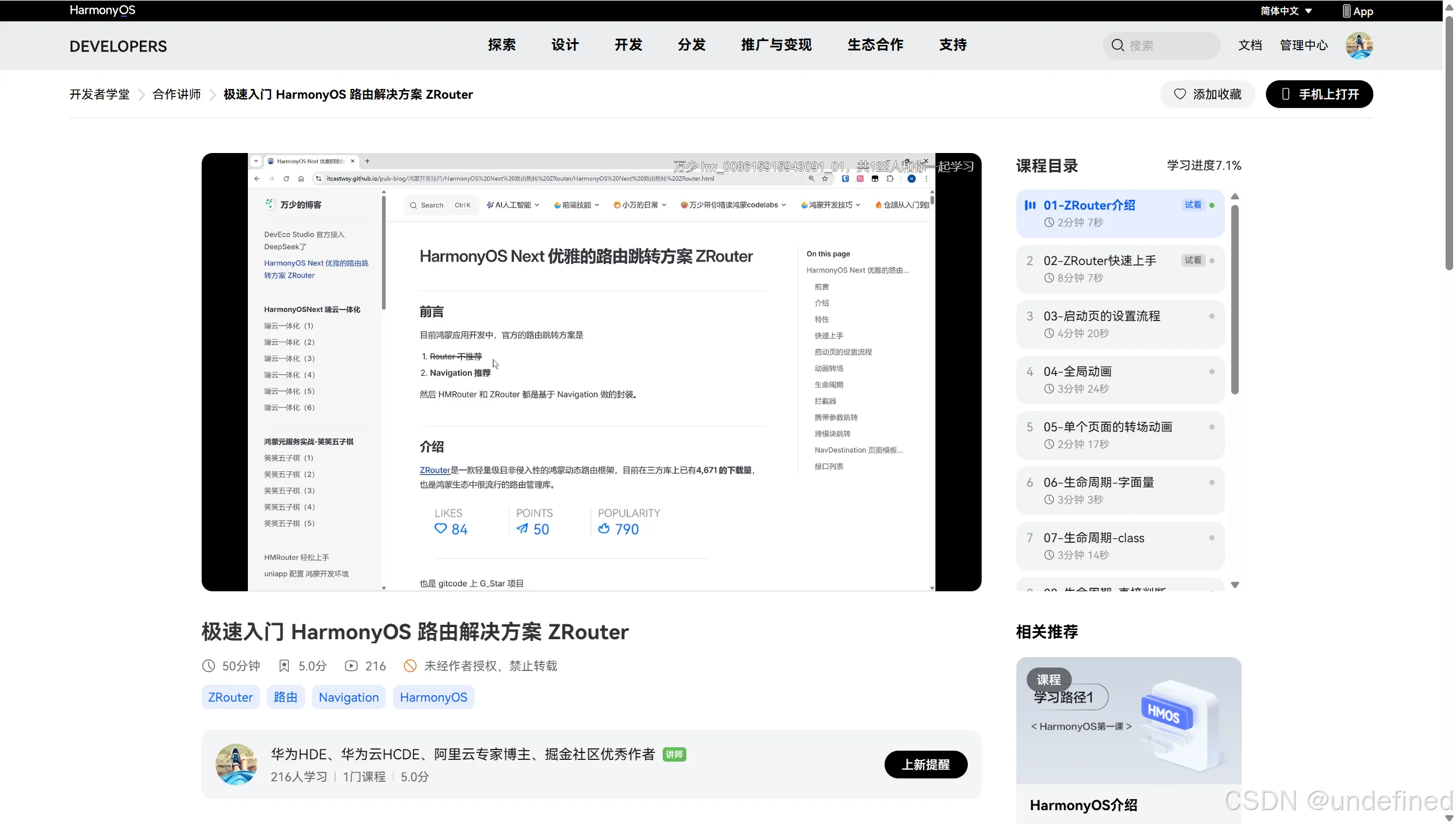Click the 课程 label on recommendation card
1456x824 pixels.
click(x=1048, y=680)
